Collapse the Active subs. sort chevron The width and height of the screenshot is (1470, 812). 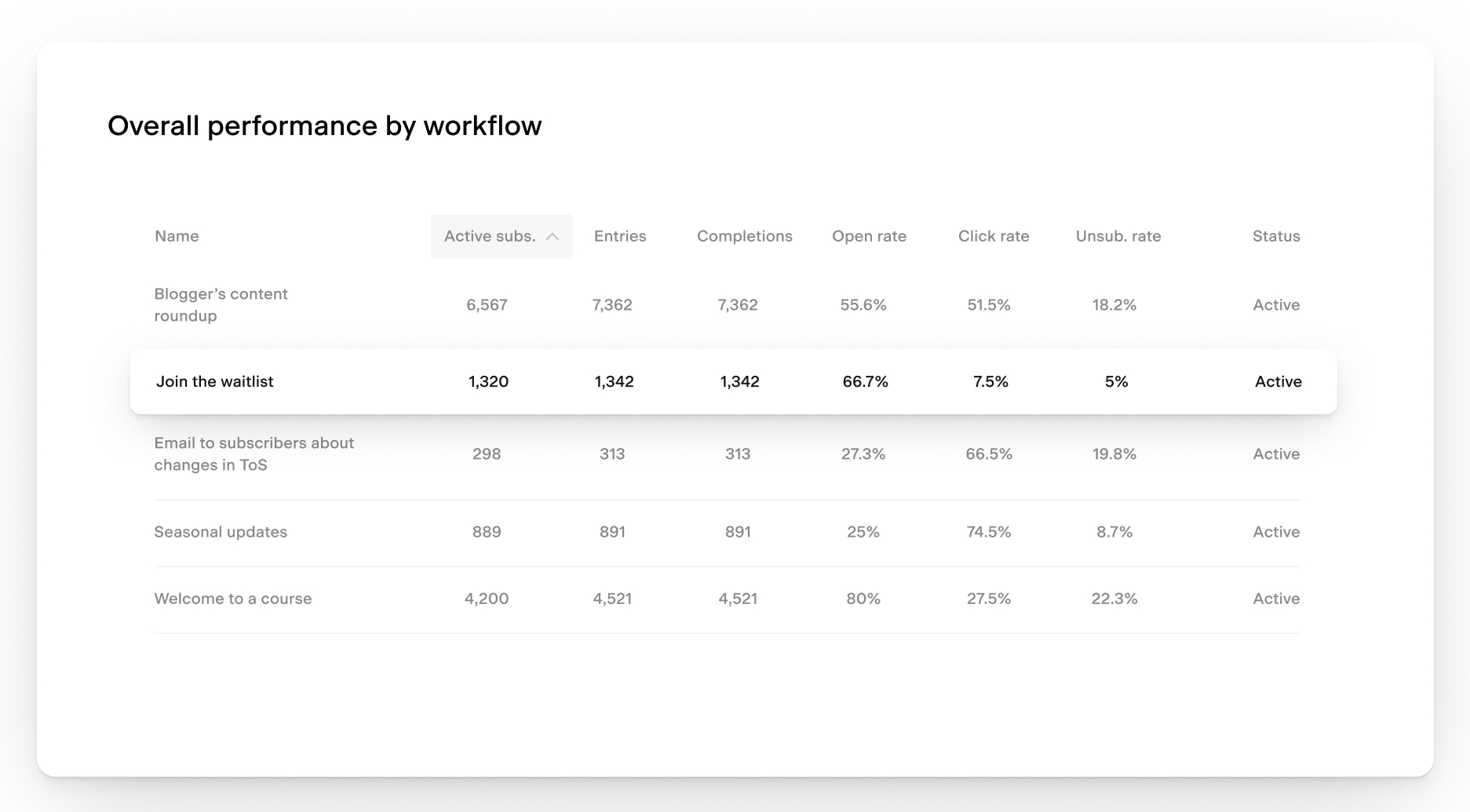pyautogui.click(x=554, y=235)
